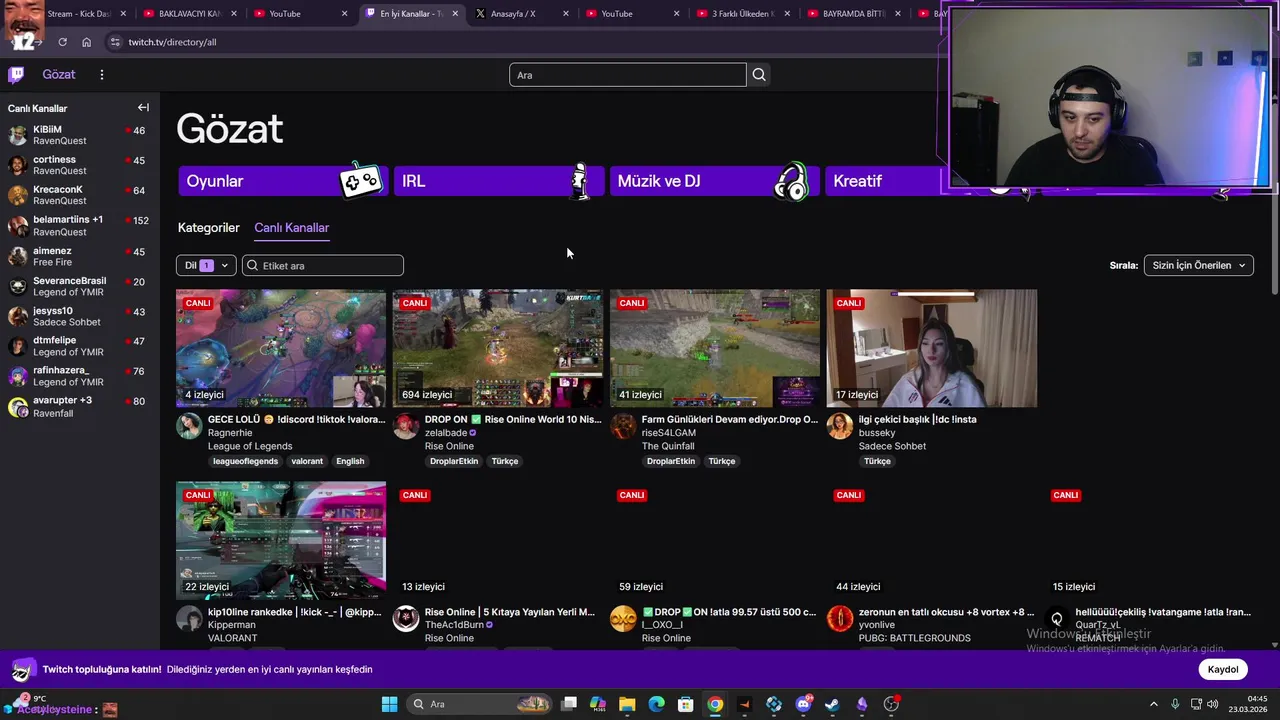Click KiBiiM avatar in sidebar
The image size is (1280, 720).
pyautogui.click(x=17, y=135)
